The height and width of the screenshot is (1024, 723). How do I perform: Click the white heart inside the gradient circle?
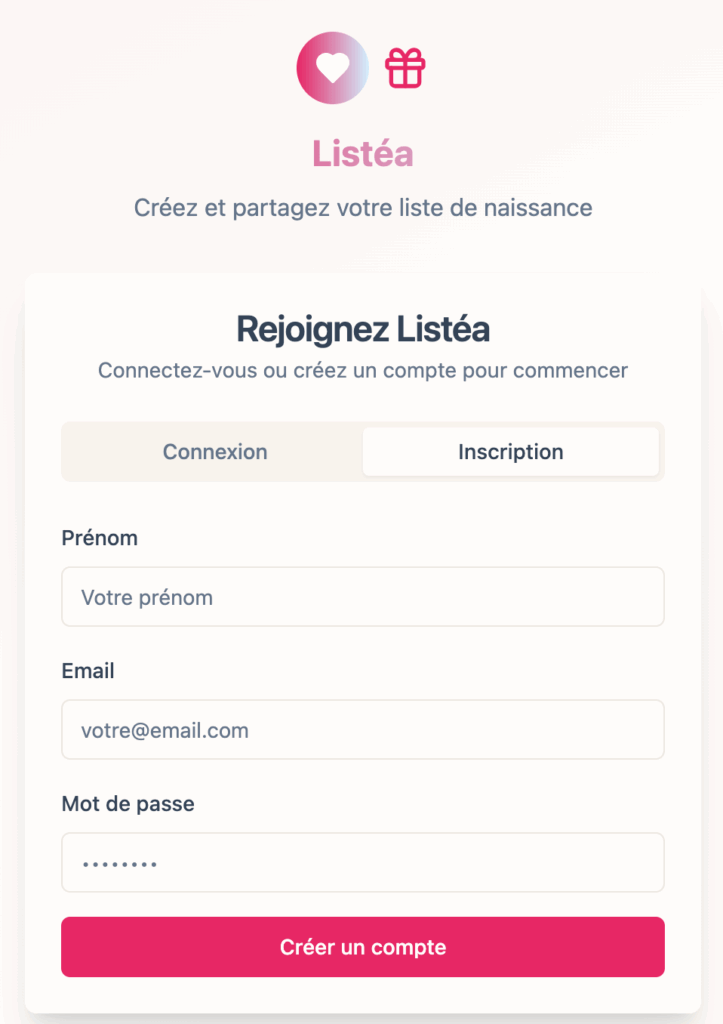tap(332, 68)
